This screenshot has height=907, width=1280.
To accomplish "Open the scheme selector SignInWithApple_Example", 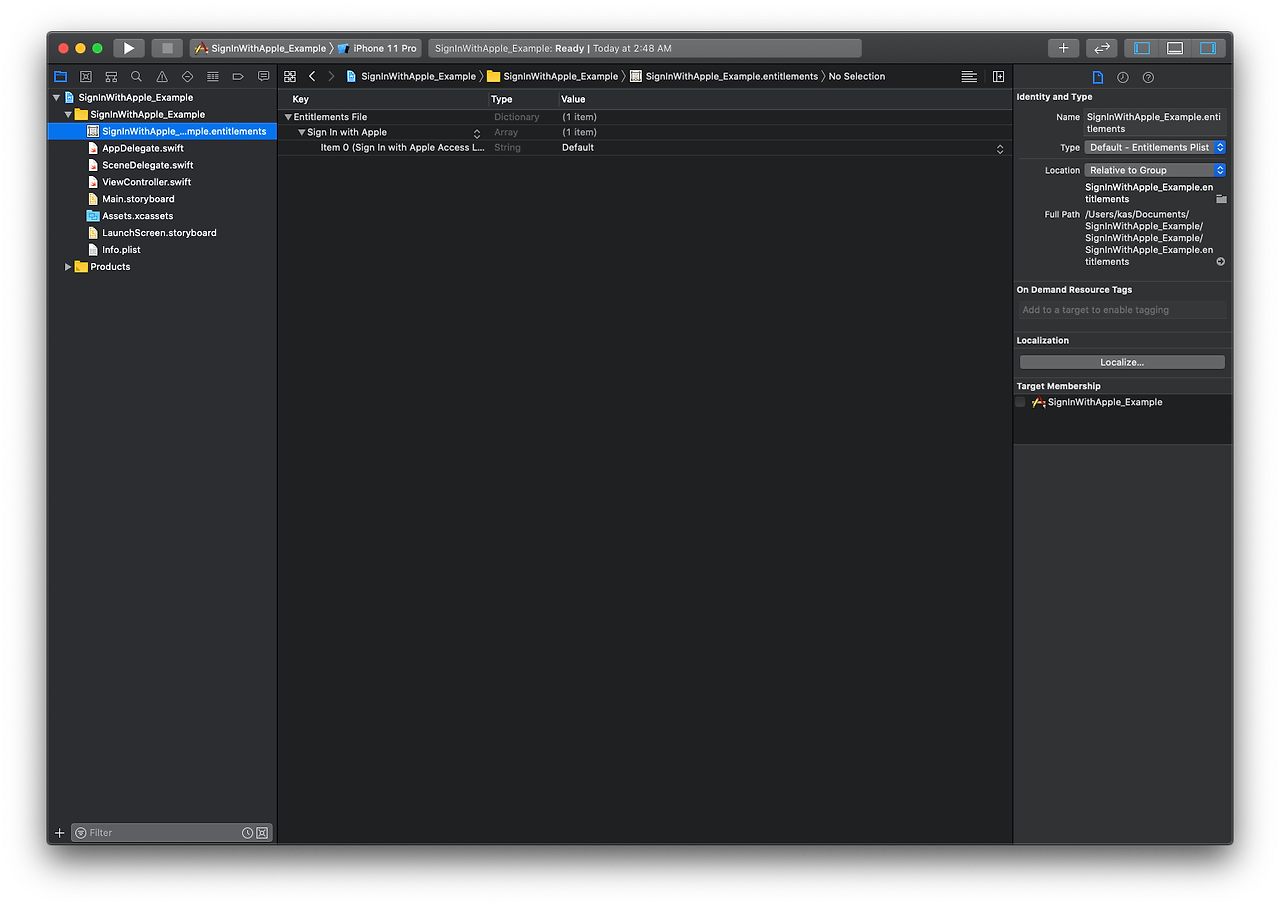I will tap(260, 48).
